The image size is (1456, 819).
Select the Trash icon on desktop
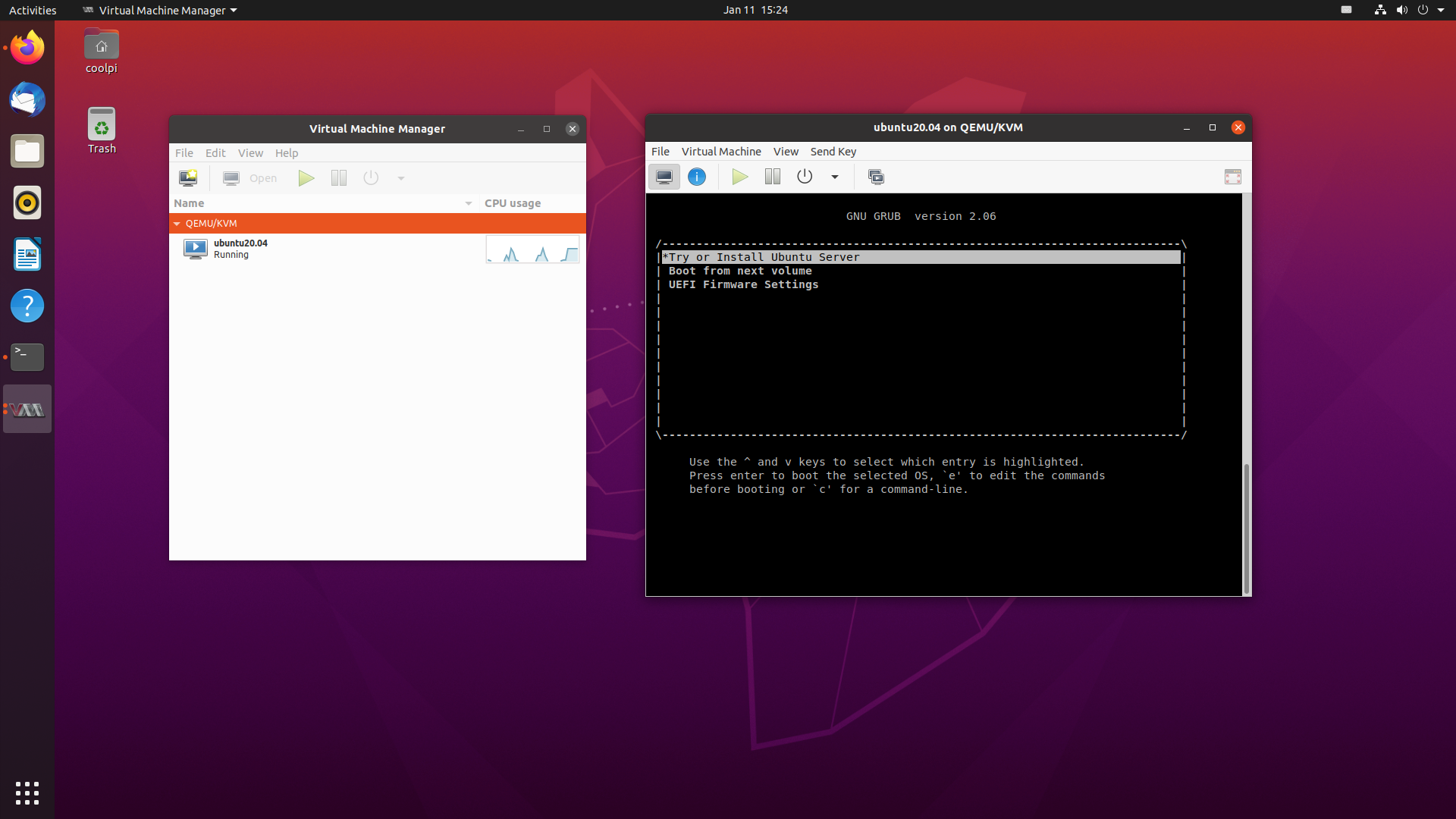pos(101,131)
